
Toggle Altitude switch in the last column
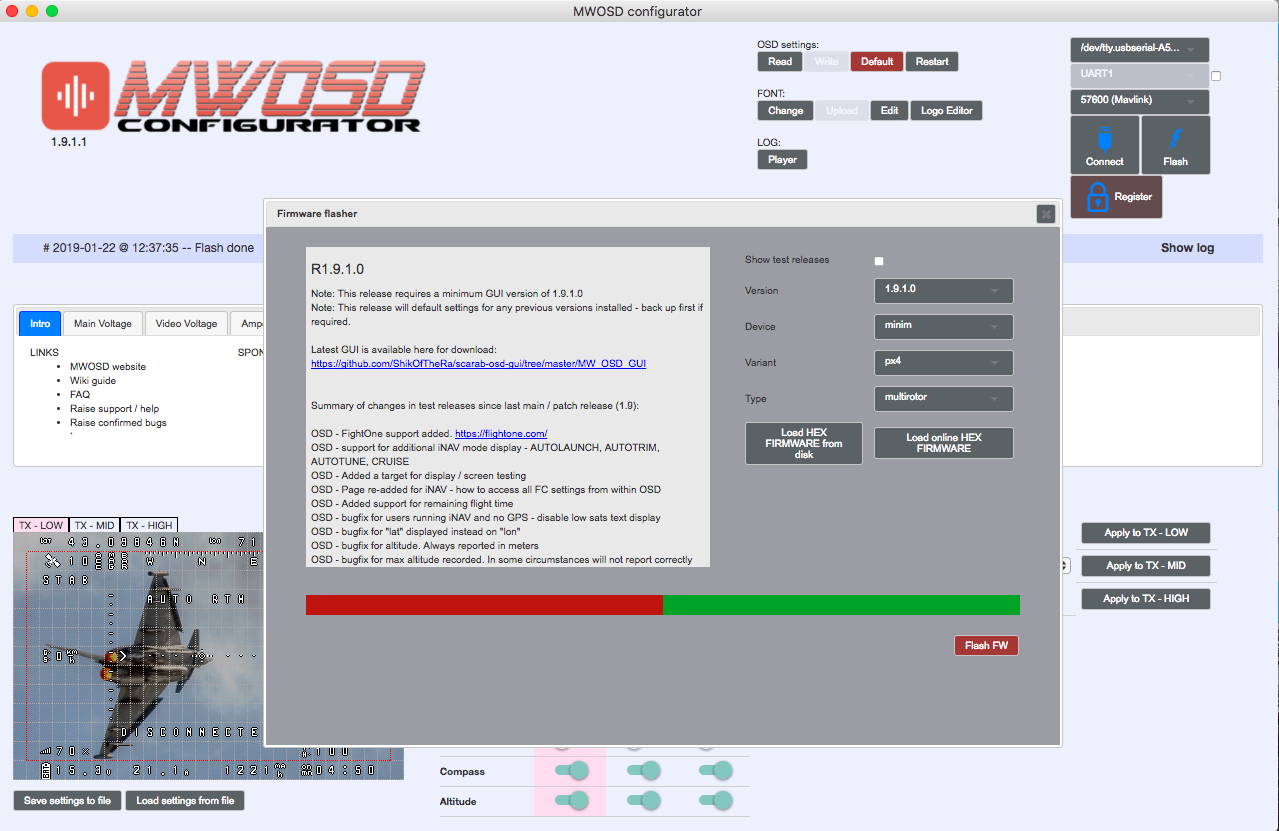(716, 801)
